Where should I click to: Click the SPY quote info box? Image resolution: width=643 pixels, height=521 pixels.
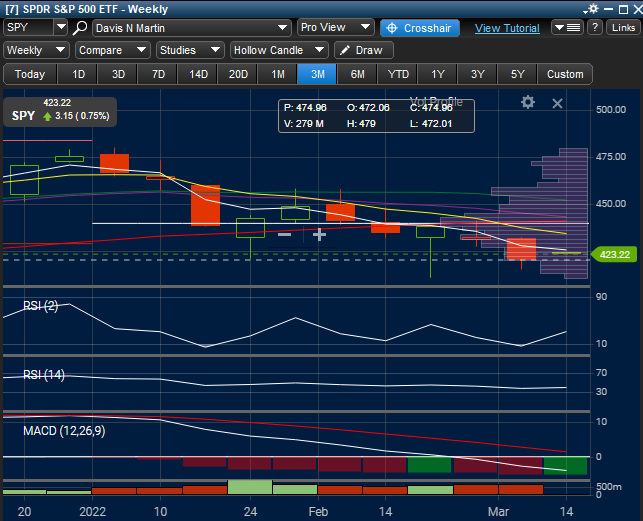60,111
